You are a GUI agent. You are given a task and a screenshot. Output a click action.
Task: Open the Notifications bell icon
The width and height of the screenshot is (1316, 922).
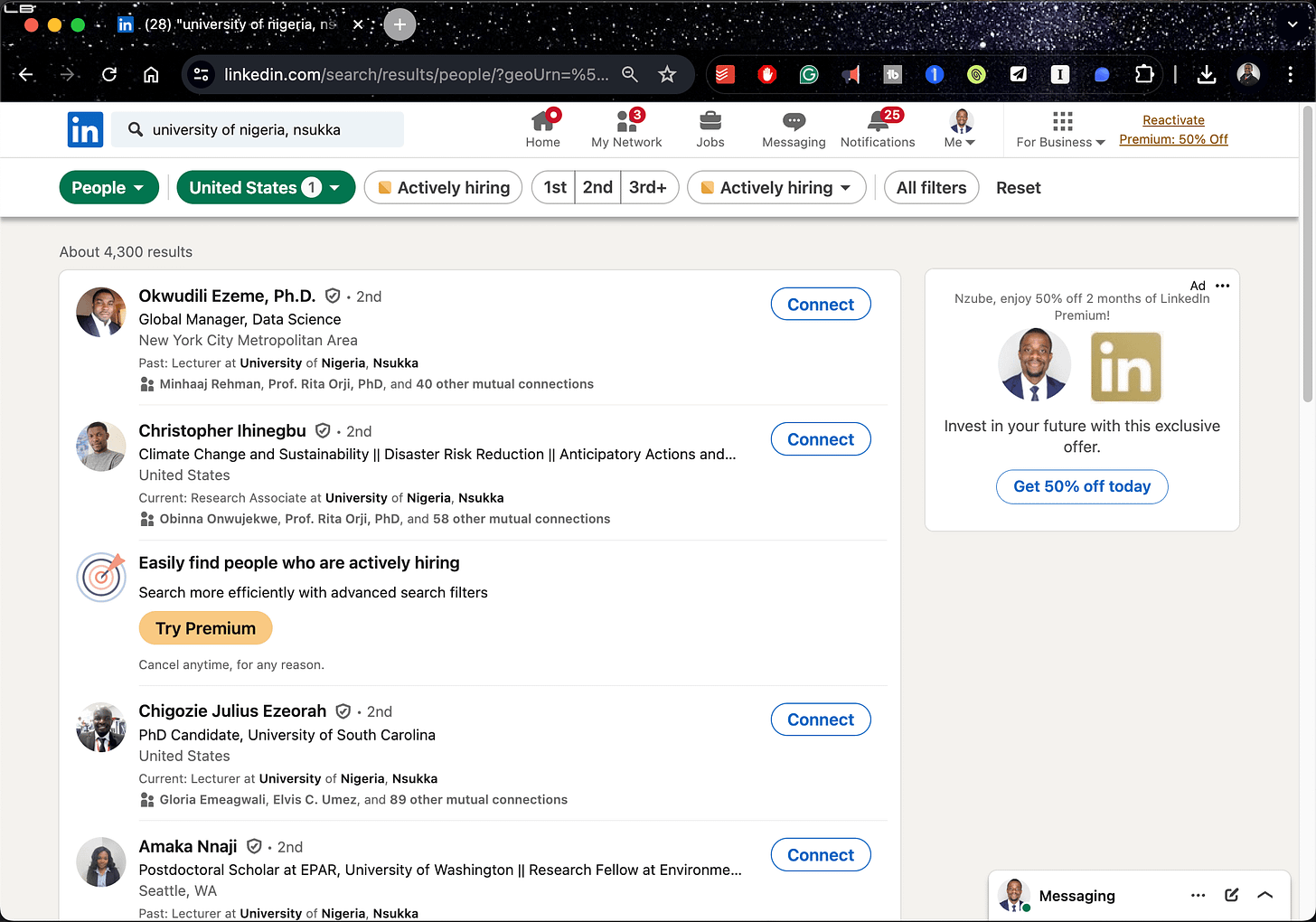click(878, 129)
